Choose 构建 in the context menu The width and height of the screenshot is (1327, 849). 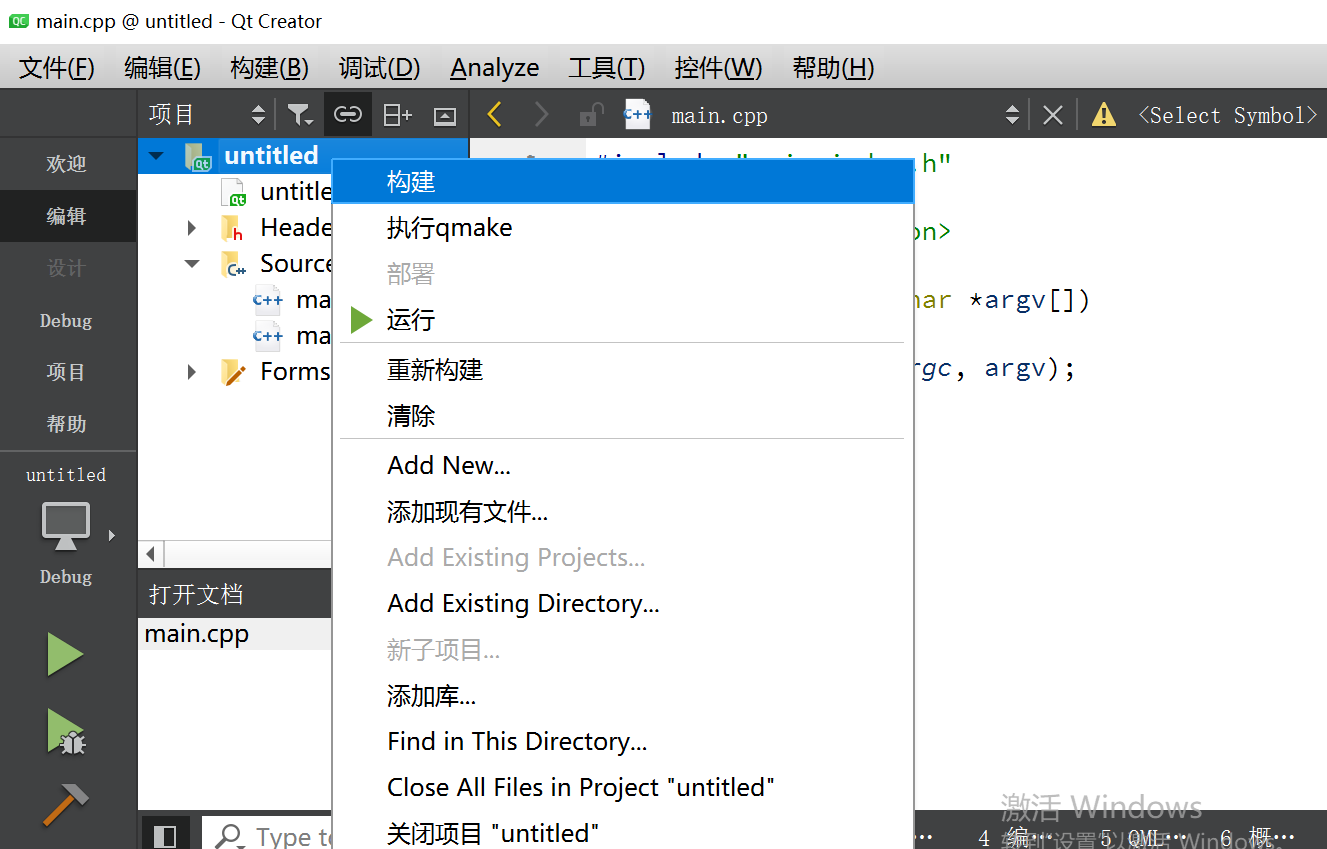coord(623,182)
